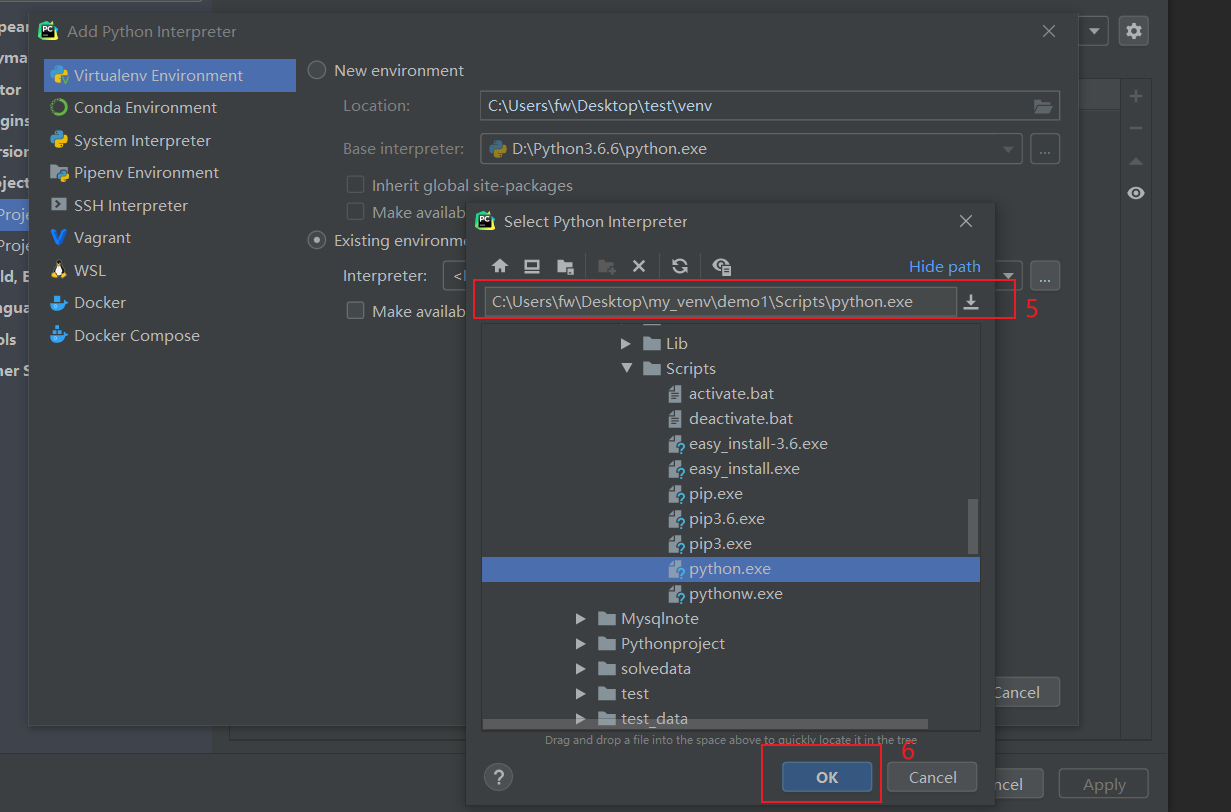1231x812 pixels.
Task: Choose Existing environment radio button
Action: [x=317, y=240]
